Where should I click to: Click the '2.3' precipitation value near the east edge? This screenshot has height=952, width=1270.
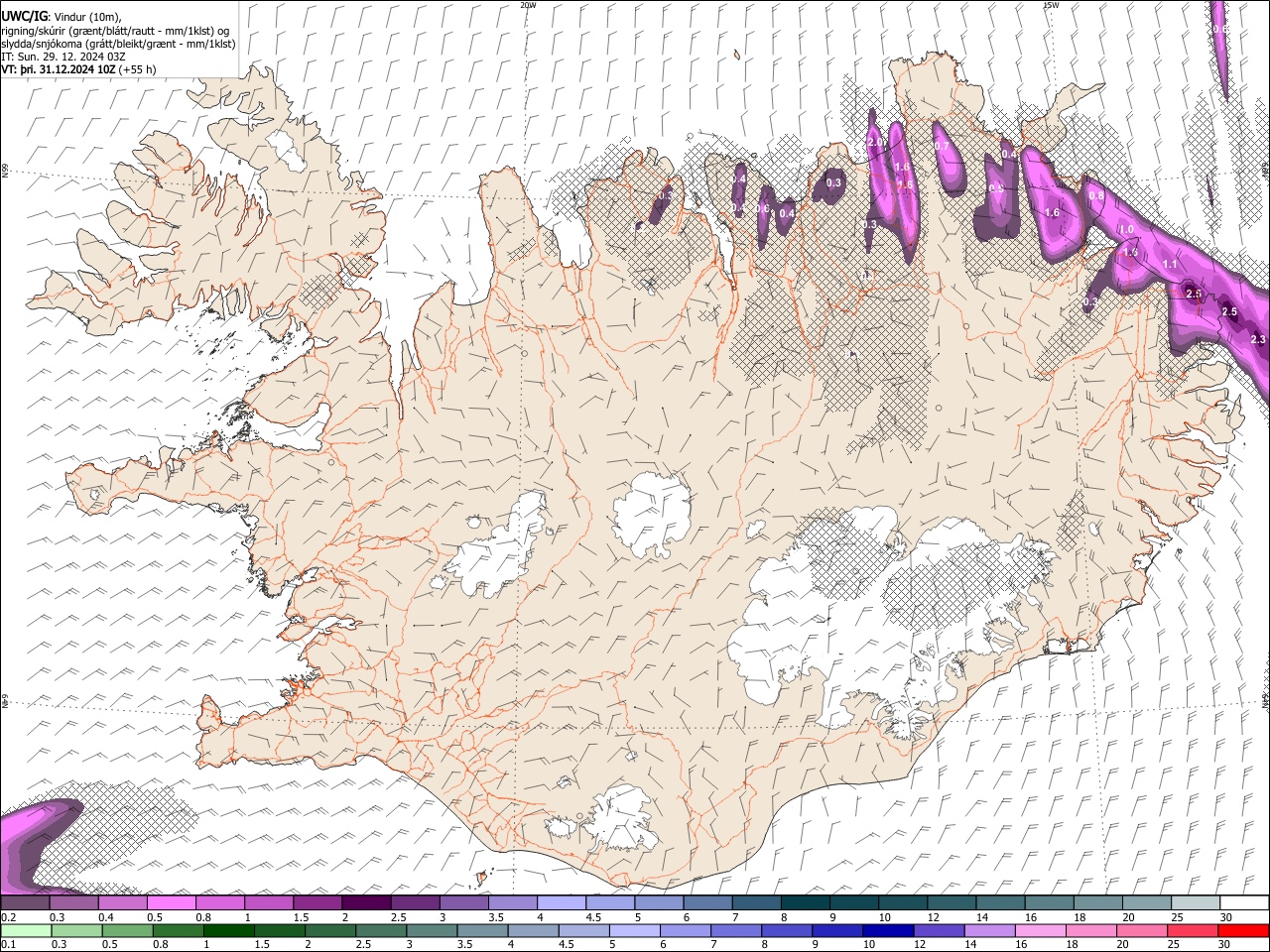click(x=1258, y=340)
